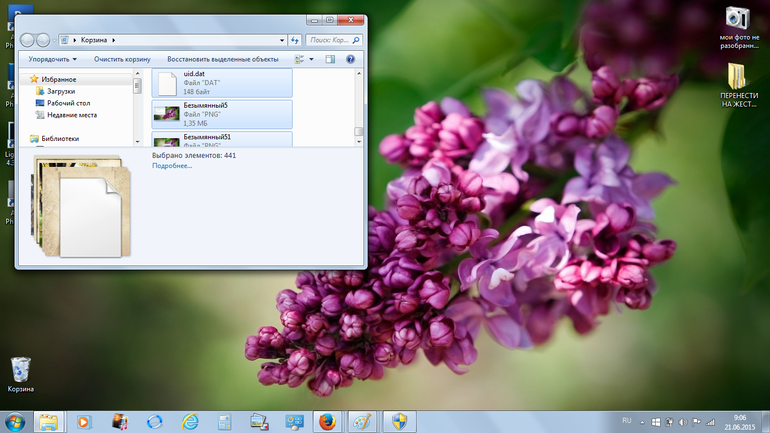Screen dimensions: 770x433
Task: Open the Calculator taskbar icon
Action: (x=224, y=421)
